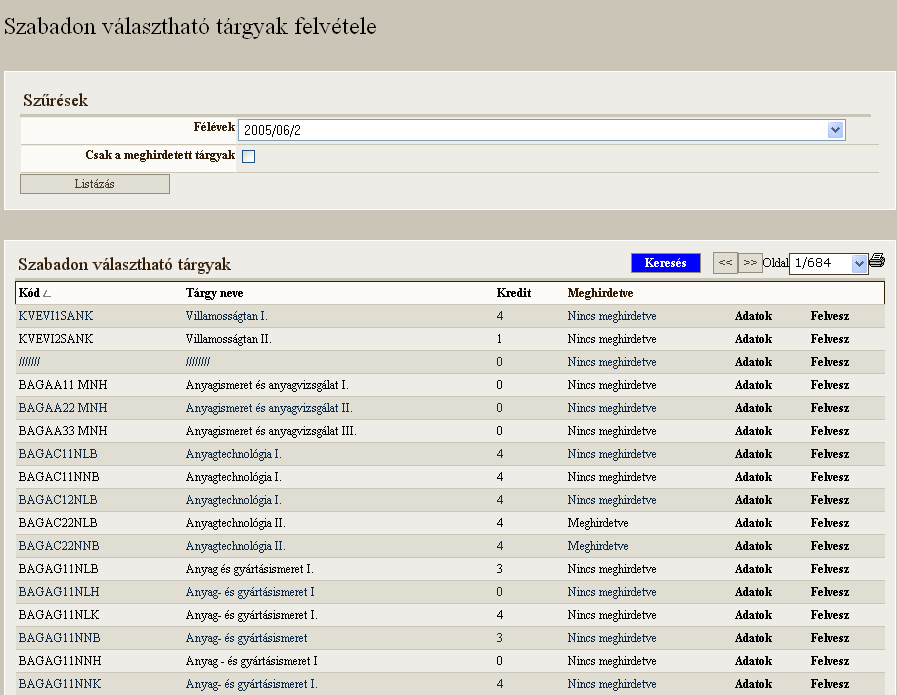Open Adatok for BAGAC22NLB row

click(753, 523)
